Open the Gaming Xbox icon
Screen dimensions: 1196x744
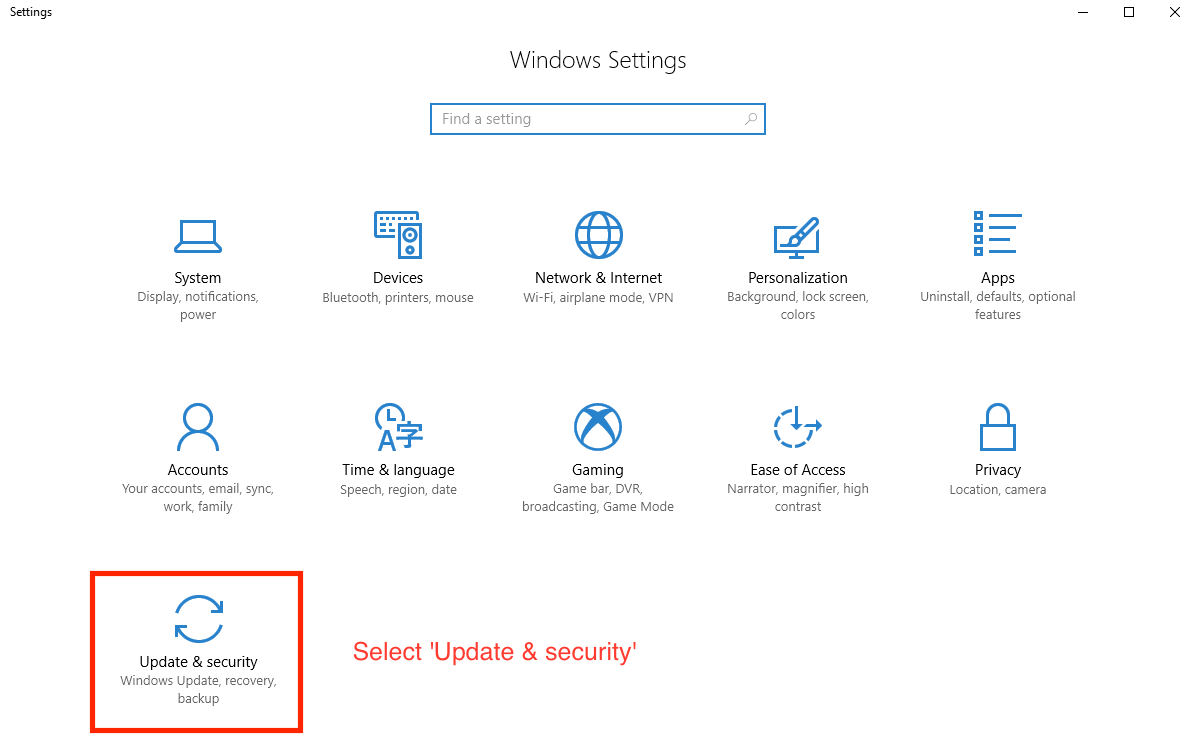click(x=598, y=427)
